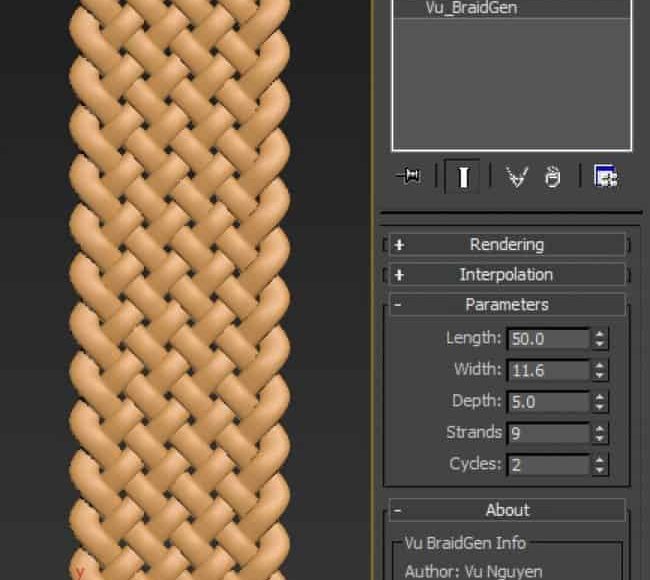This screenshot has width=650, height=580.
Task: Click the Width value field
Action: coord(547,370)
